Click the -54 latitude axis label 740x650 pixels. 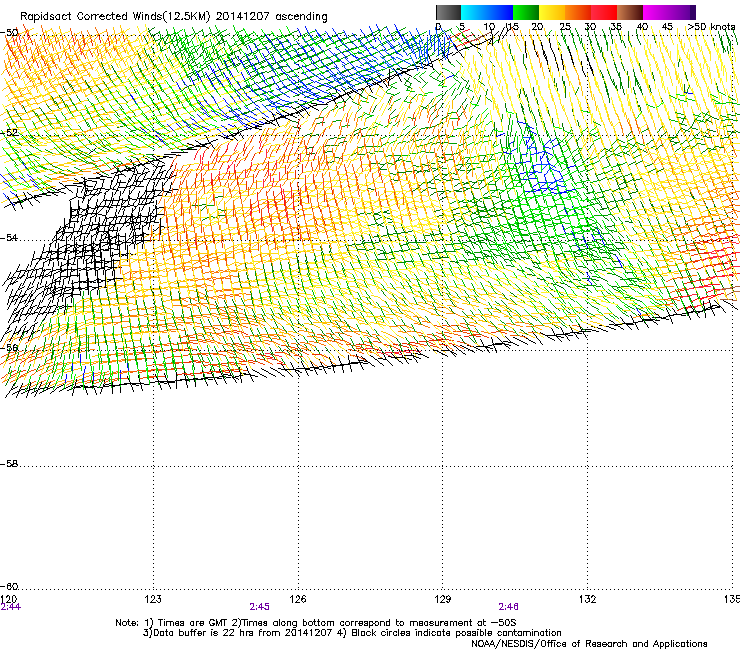(x=9, y=238)
